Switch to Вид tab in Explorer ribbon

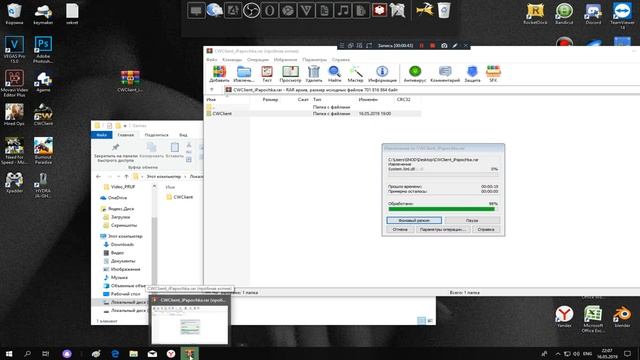(183, 135)
